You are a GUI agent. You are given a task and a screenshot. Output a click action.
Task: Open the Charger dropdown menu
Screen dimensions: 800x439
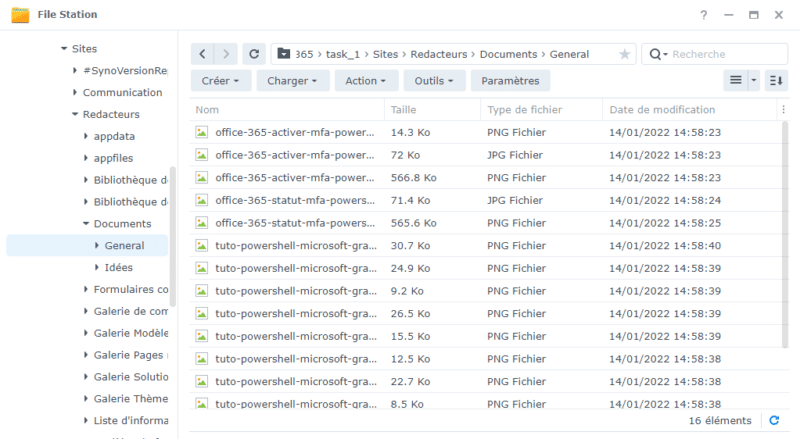pos(292,81)
